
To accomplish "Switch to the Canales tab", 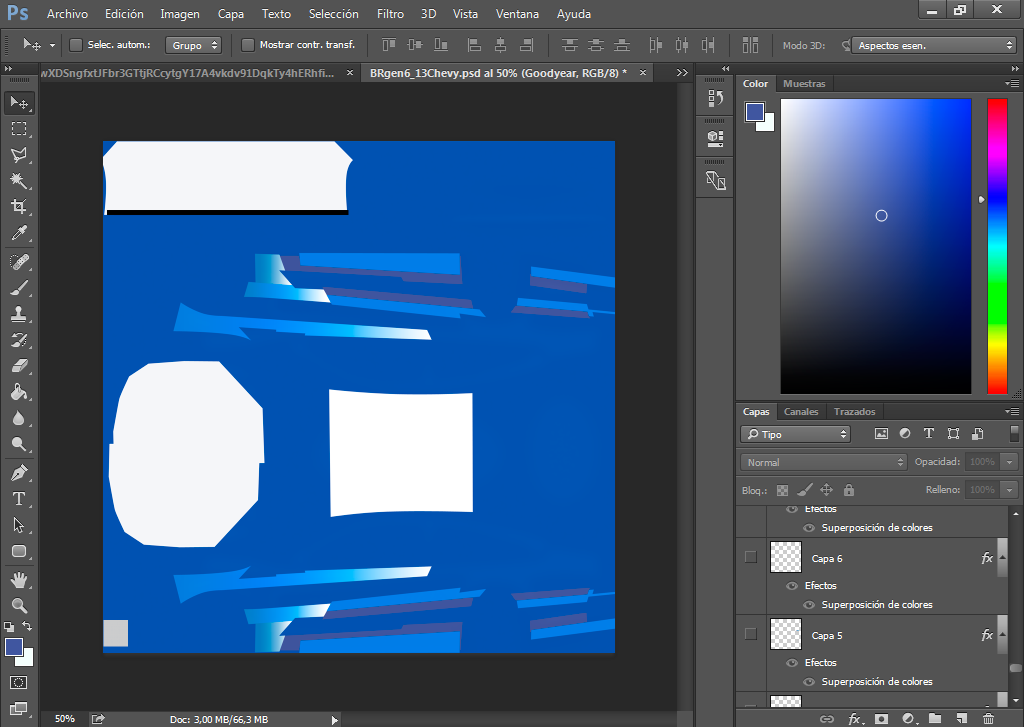I will tap(801, 412).
